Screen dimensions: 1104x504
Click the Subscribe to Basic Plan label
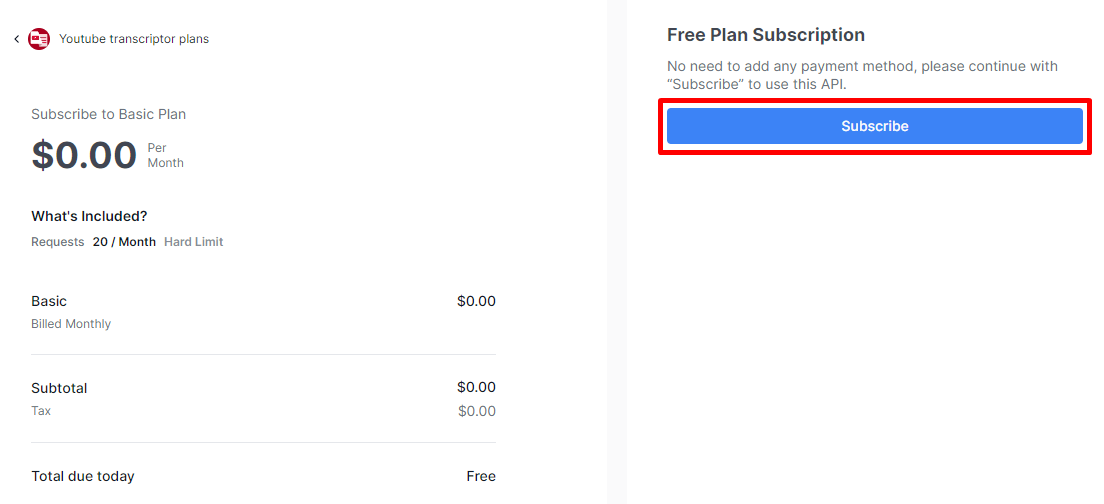point(108,114)
